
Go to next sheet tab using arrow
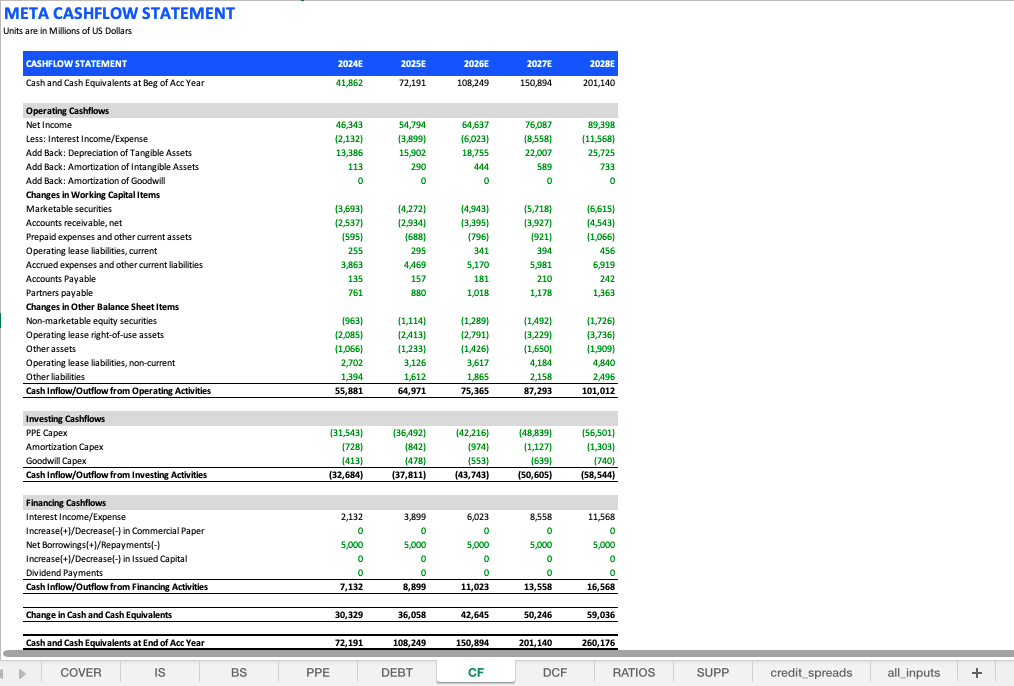tap(22, 673)
